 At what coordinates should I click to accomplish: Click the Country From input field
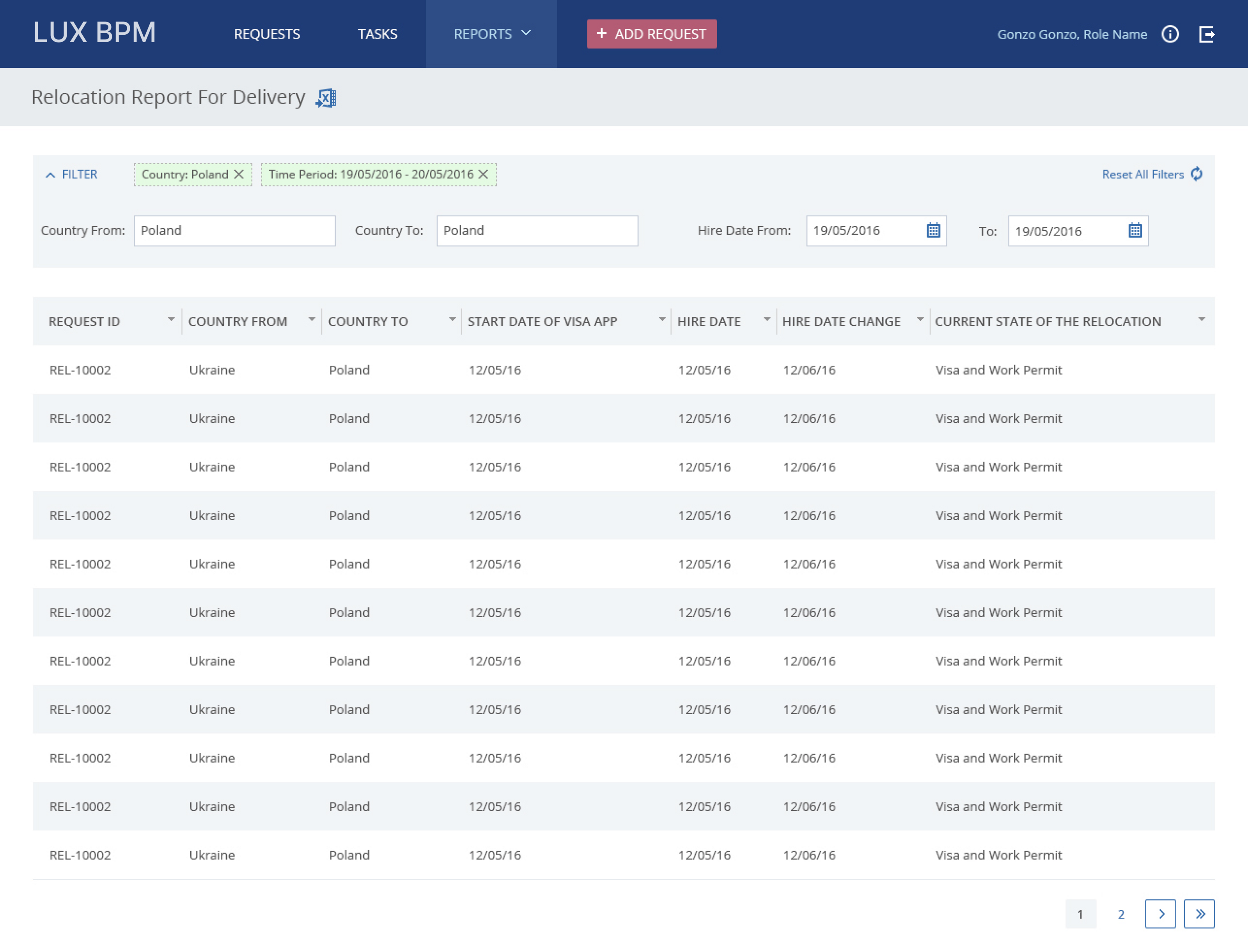(x=234, y=231)
